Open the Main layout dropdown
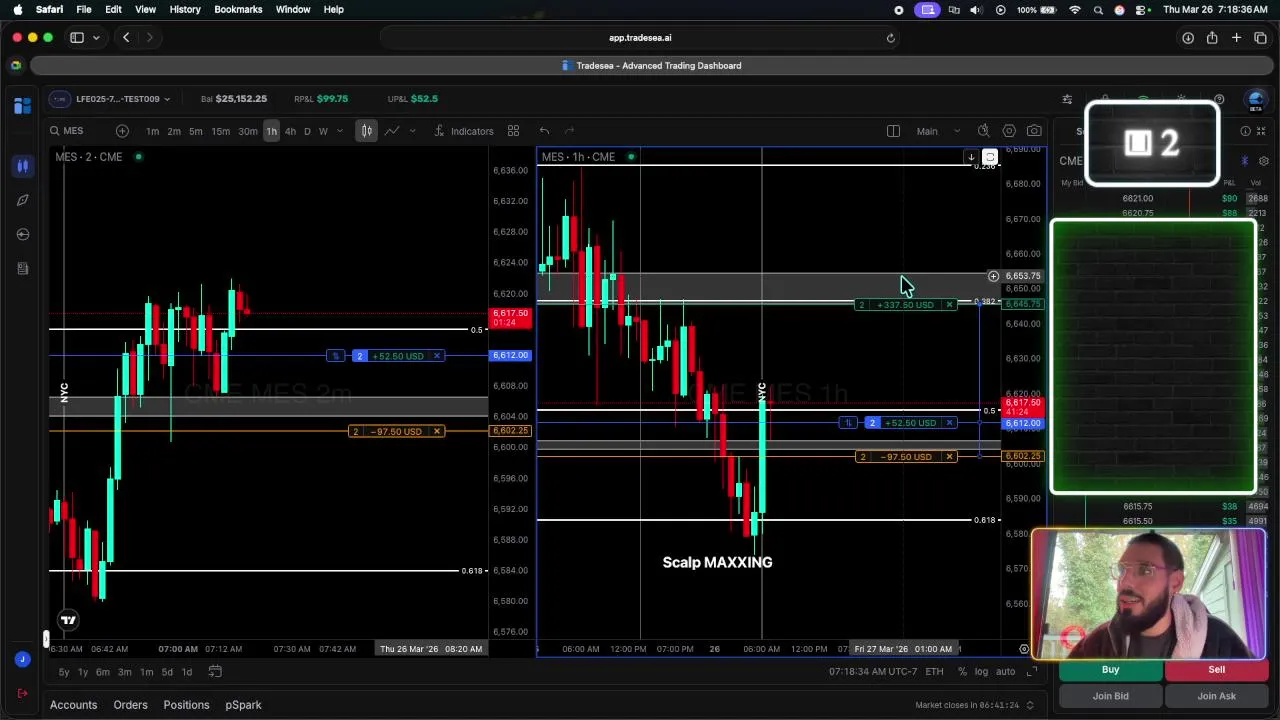1280x720 pixels. (938, 131)
